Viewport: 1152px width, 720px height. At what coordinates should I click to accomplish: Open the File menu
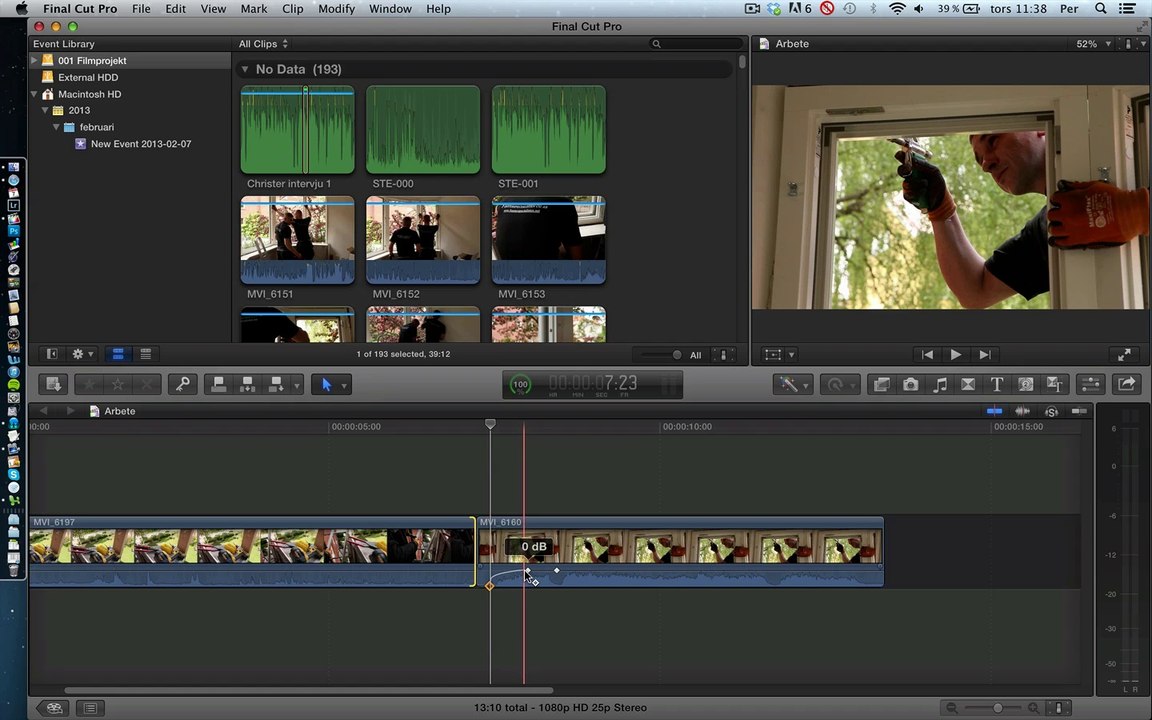pos(141,9)
